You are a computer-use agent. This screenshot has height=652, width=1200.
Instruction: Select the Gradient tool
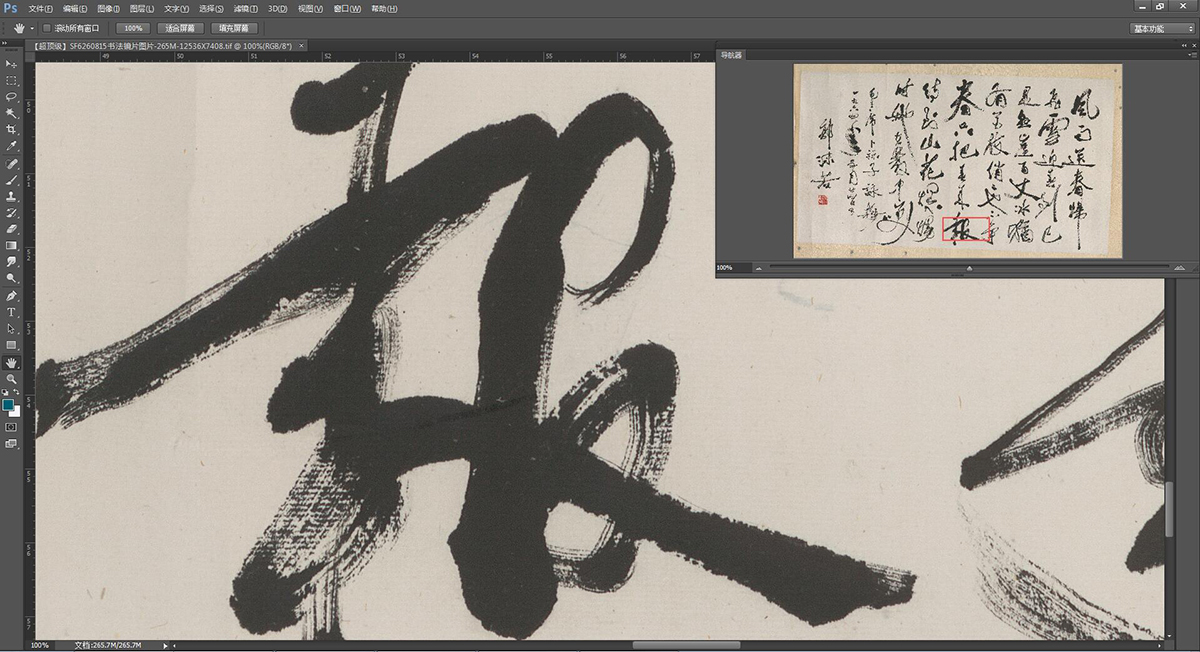coord(11,245)
